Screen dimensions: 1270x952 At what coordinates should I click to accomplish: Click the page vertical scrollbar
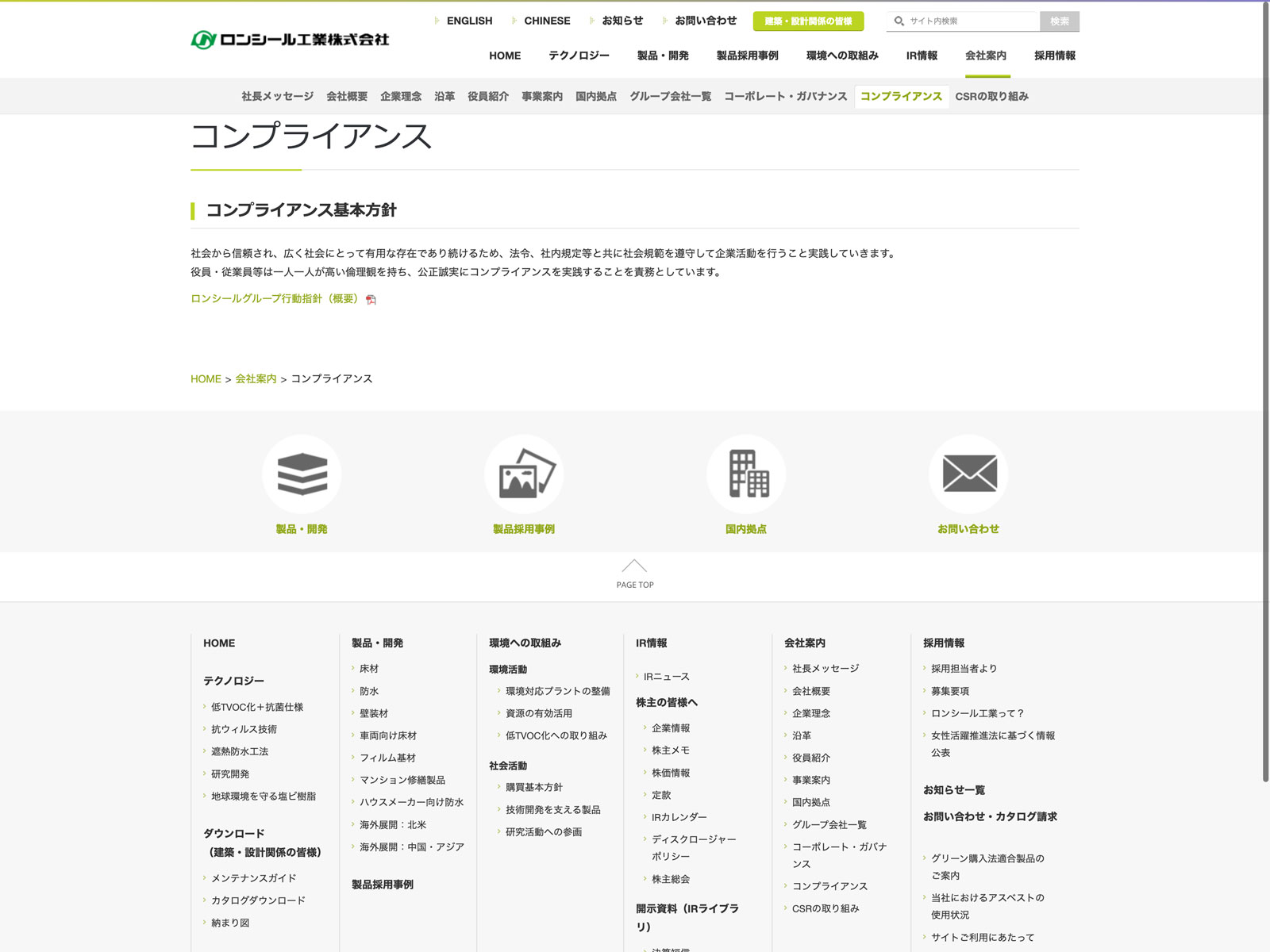click(1265, 397)
